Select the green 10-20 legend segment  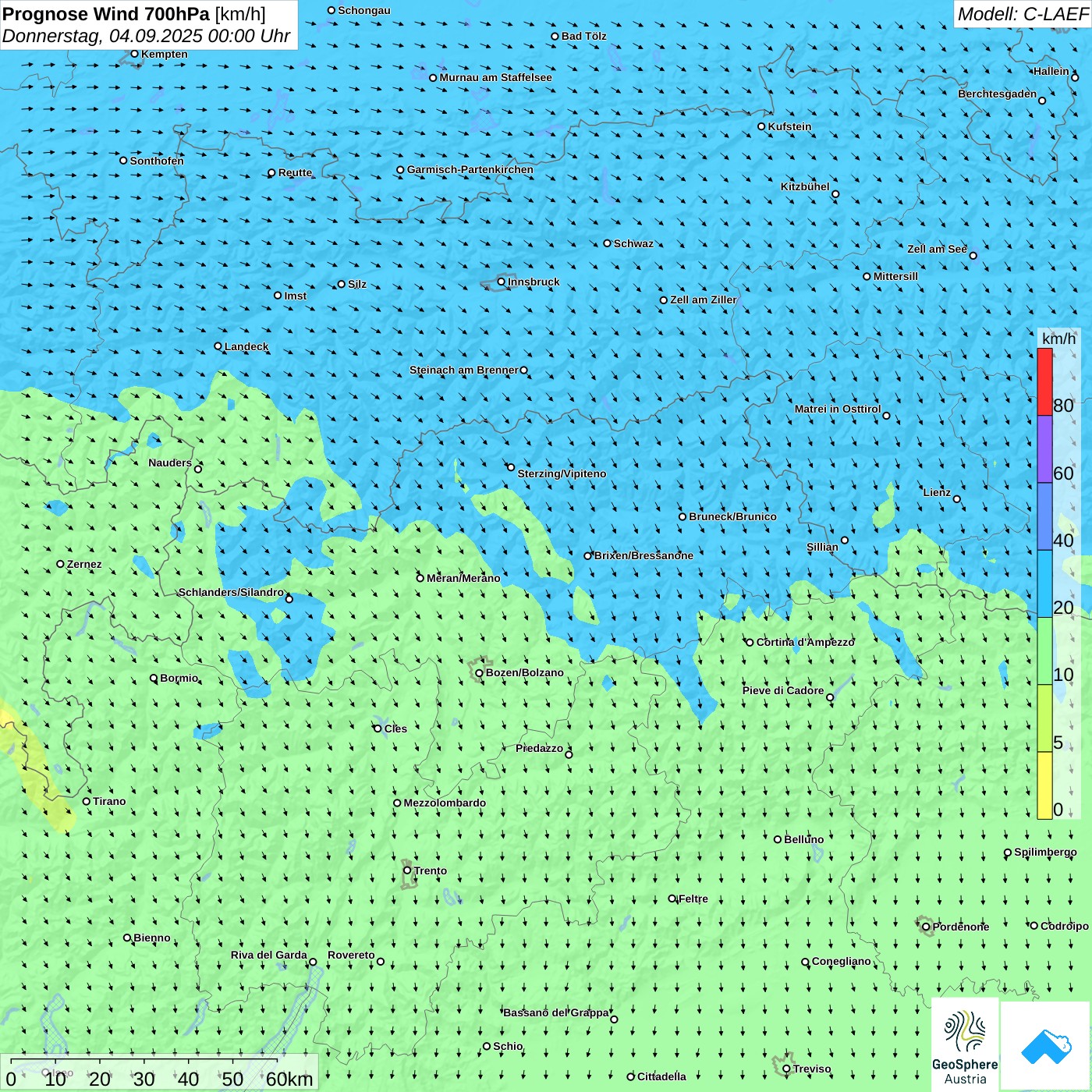pos(1044,651)
